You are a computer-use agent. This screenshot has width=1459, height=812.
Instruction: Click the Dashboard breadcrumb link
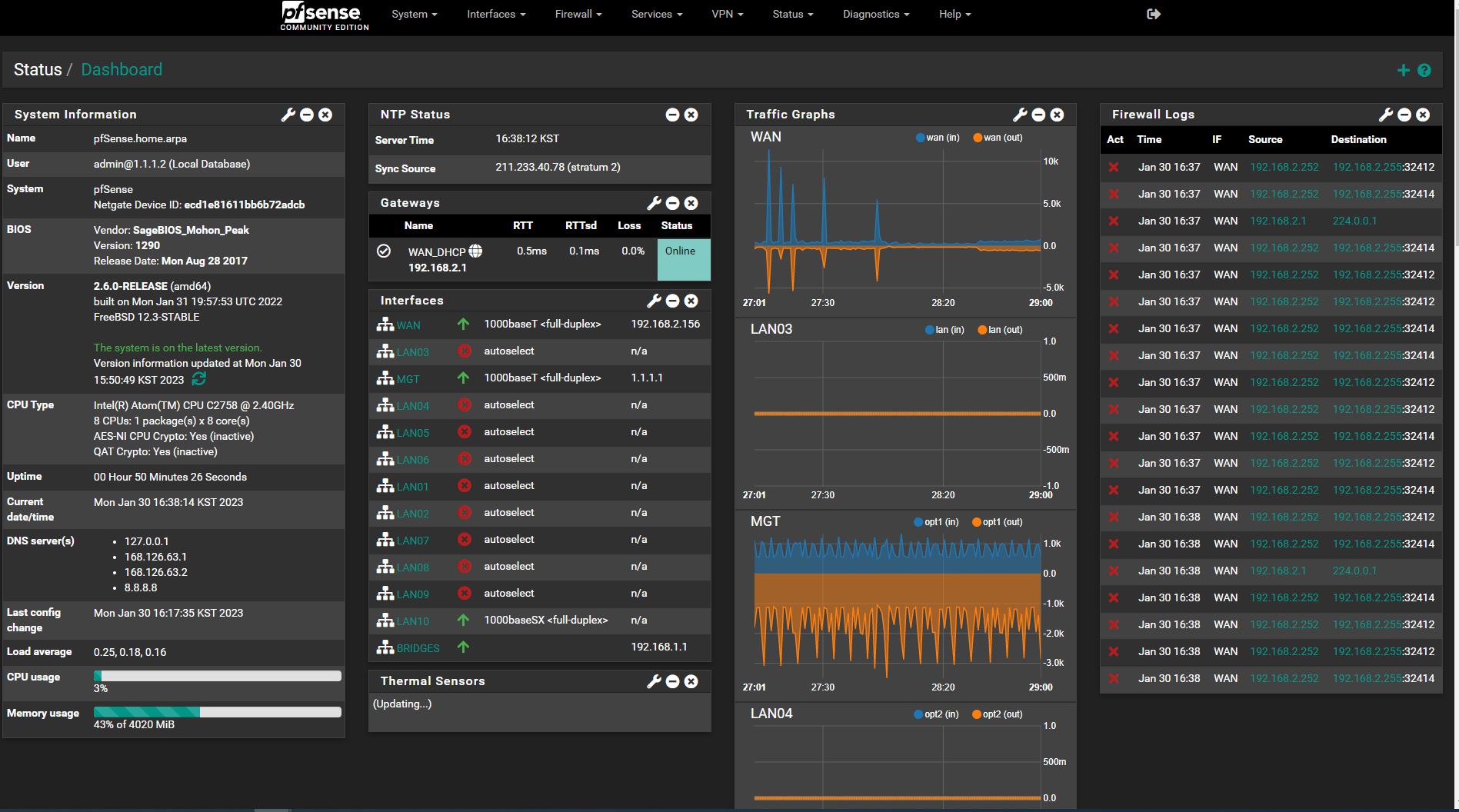pos(122,70)
